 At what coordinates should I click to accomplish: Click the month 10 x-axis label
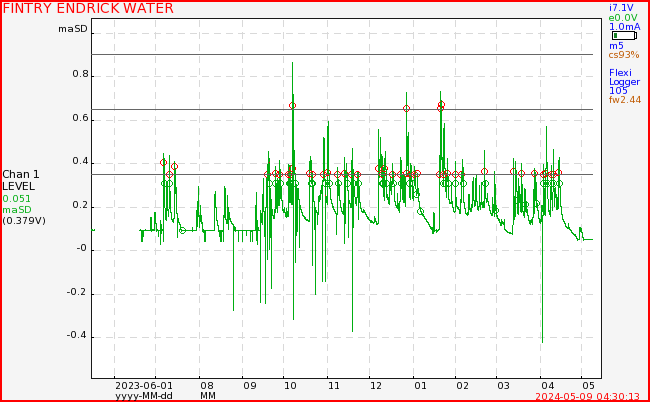click(x=290, y=386)
